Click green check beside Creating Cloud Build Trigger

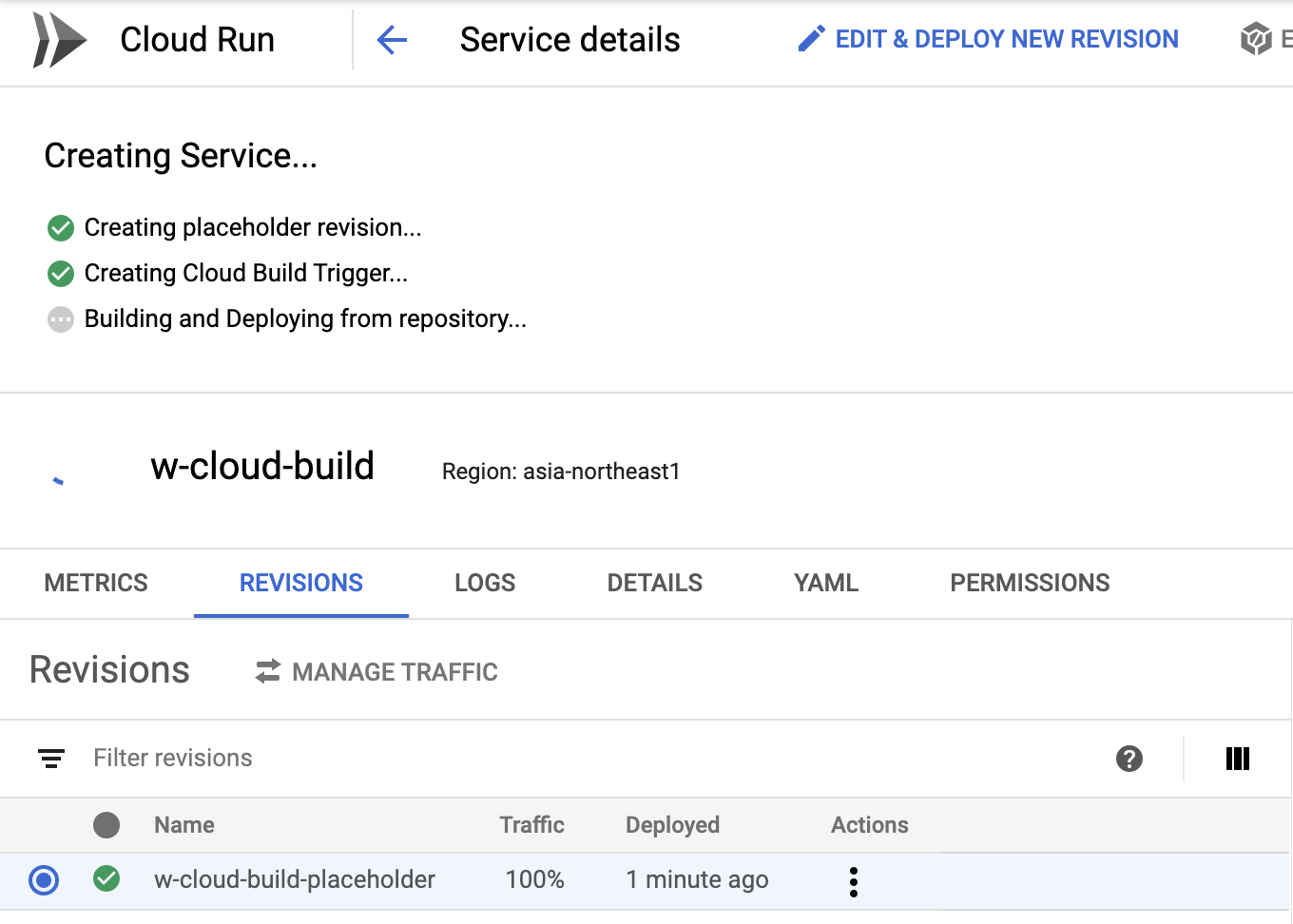61,274
